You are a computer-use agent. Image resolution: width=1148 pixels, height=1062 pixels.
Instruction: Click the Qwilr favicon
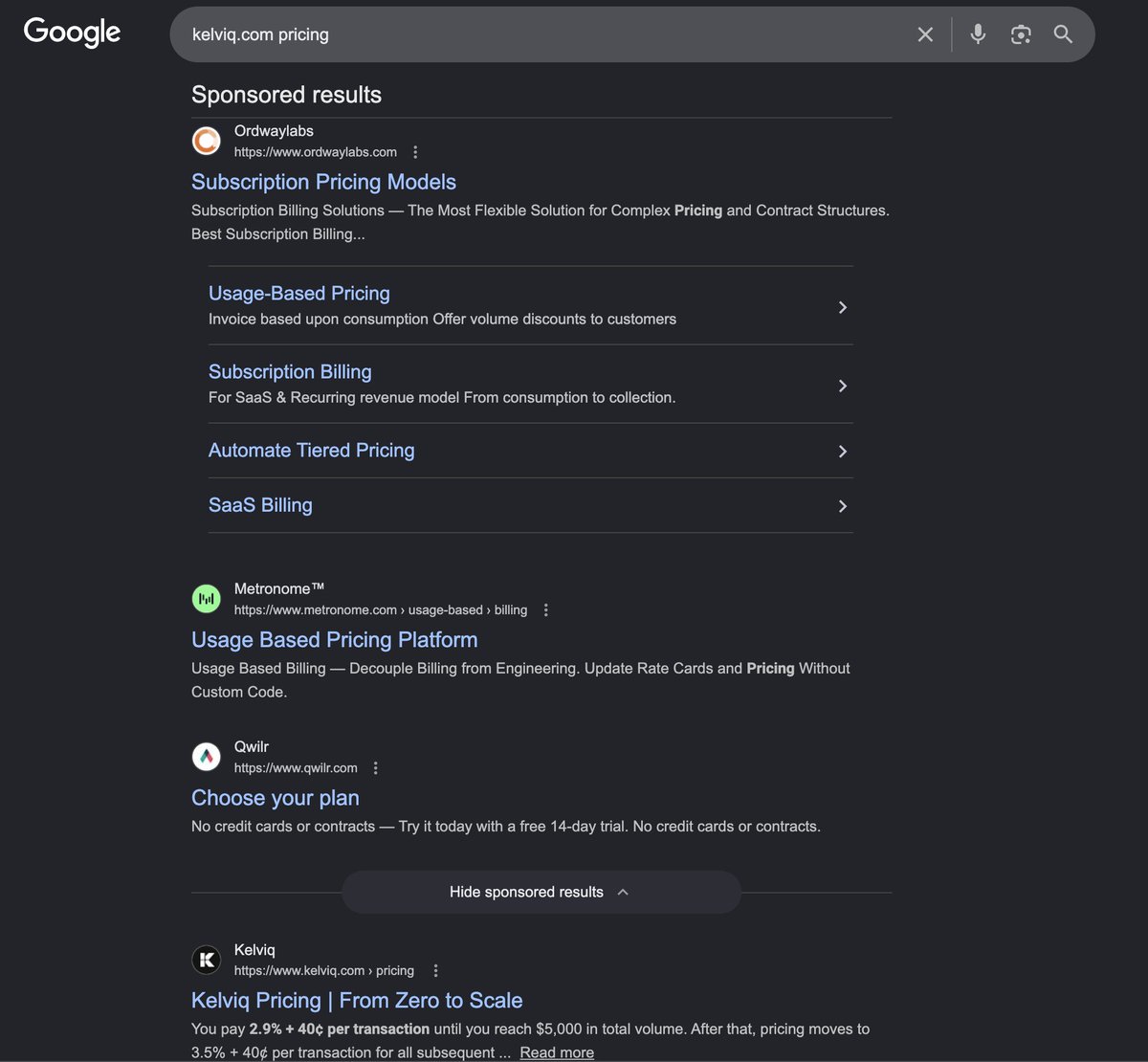pos(207,757)
